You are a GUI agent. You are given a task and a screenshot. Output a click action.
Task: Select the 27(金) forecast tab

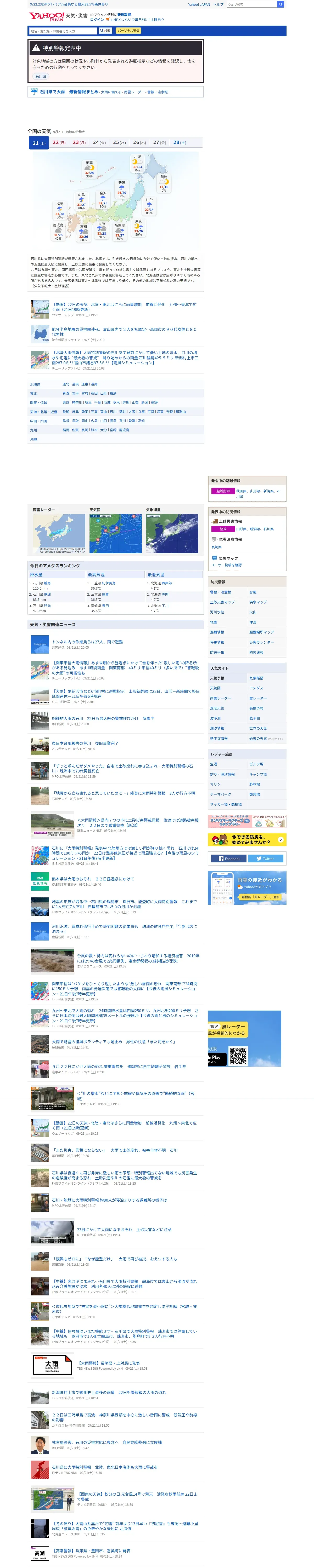click(159, 142)
